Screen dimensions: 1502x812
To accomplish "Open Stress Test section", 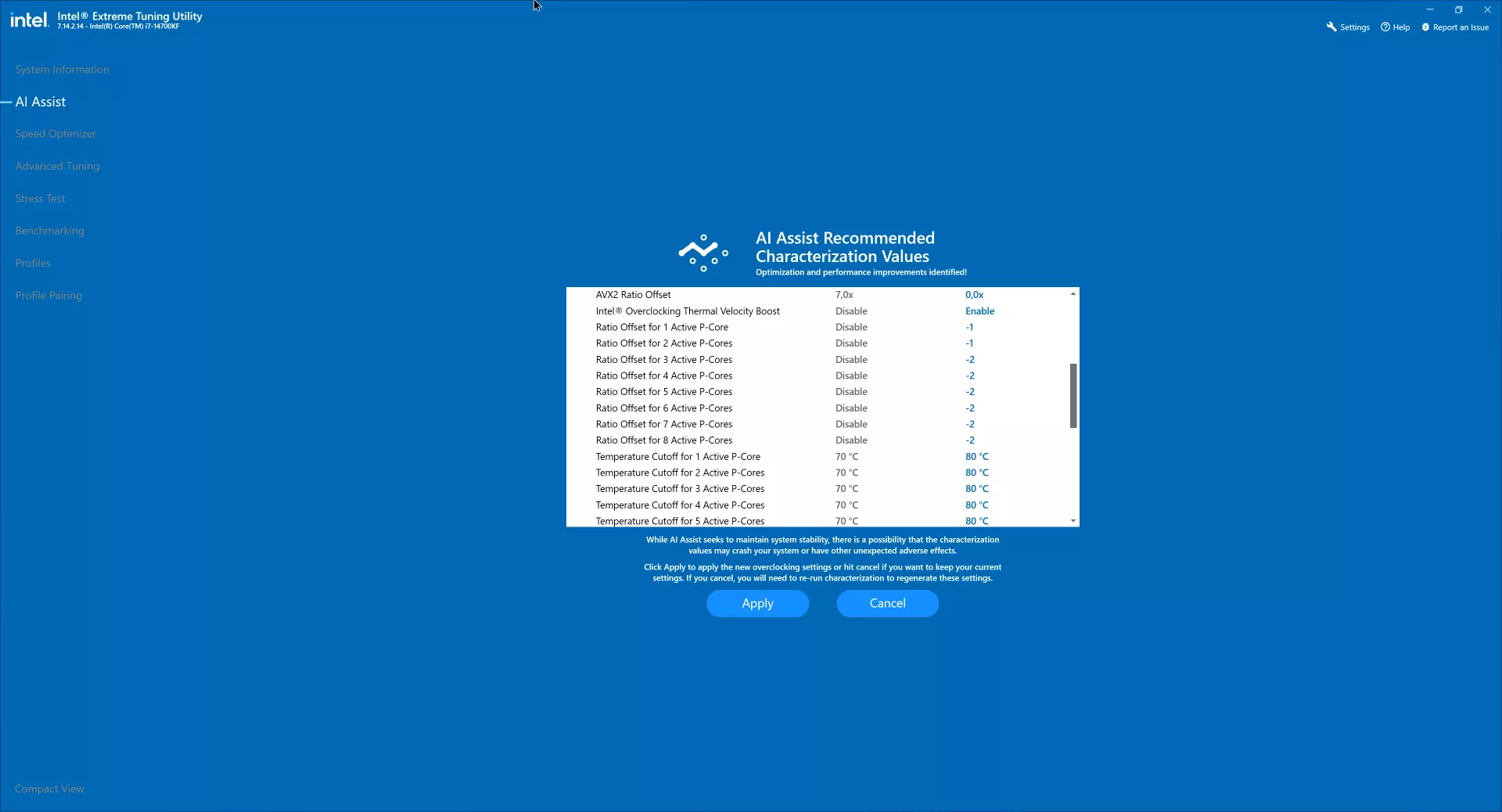I will coord(40,199).
